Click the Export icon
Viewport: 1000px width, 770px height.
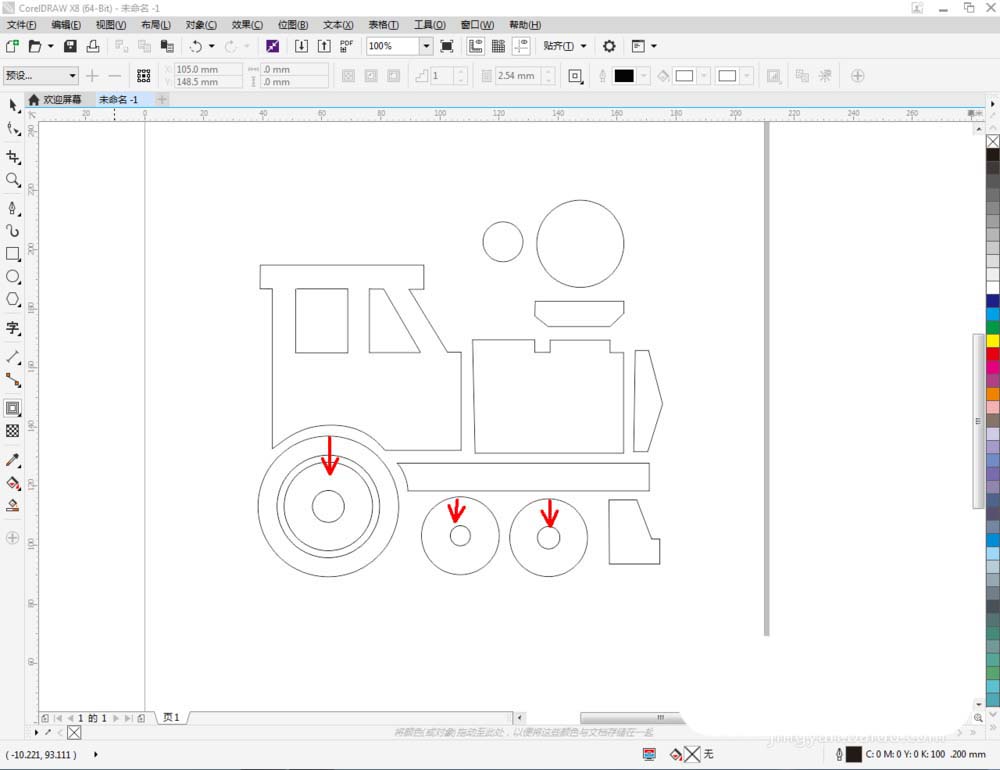324,46
